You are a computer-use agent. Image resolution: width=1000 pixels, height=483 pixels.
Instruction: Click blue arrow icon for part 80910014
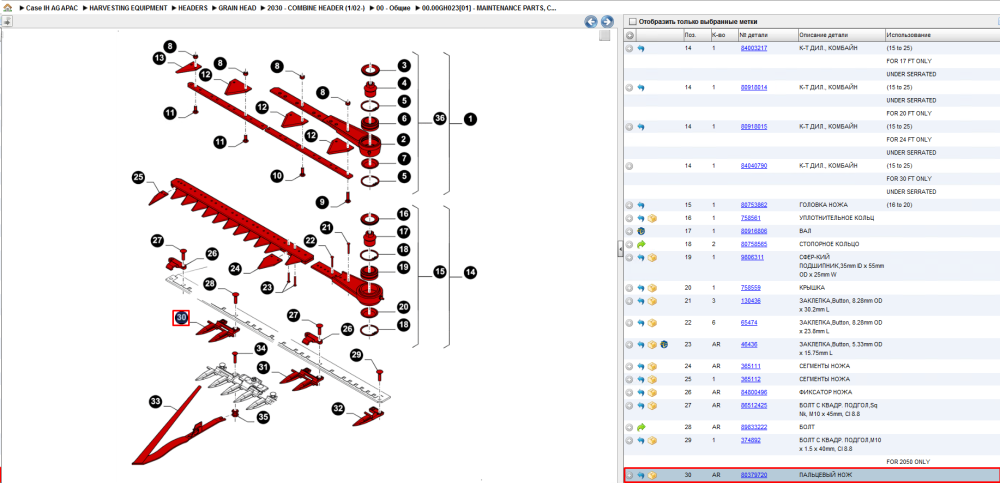[x=641, y=87]
